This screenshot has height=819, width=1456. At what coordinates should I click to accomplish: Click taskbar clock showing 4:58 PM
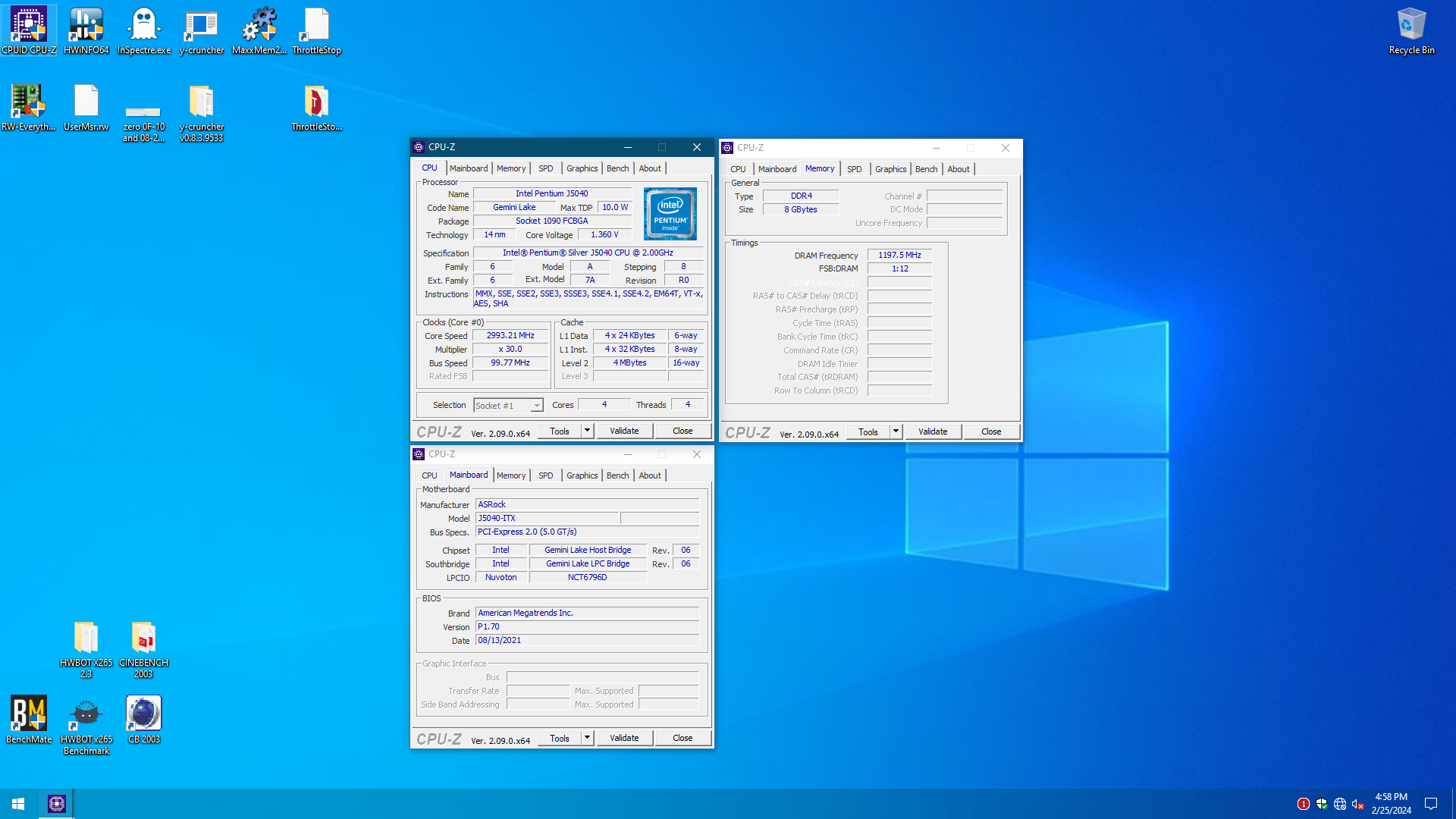[x=1391, y=804]
